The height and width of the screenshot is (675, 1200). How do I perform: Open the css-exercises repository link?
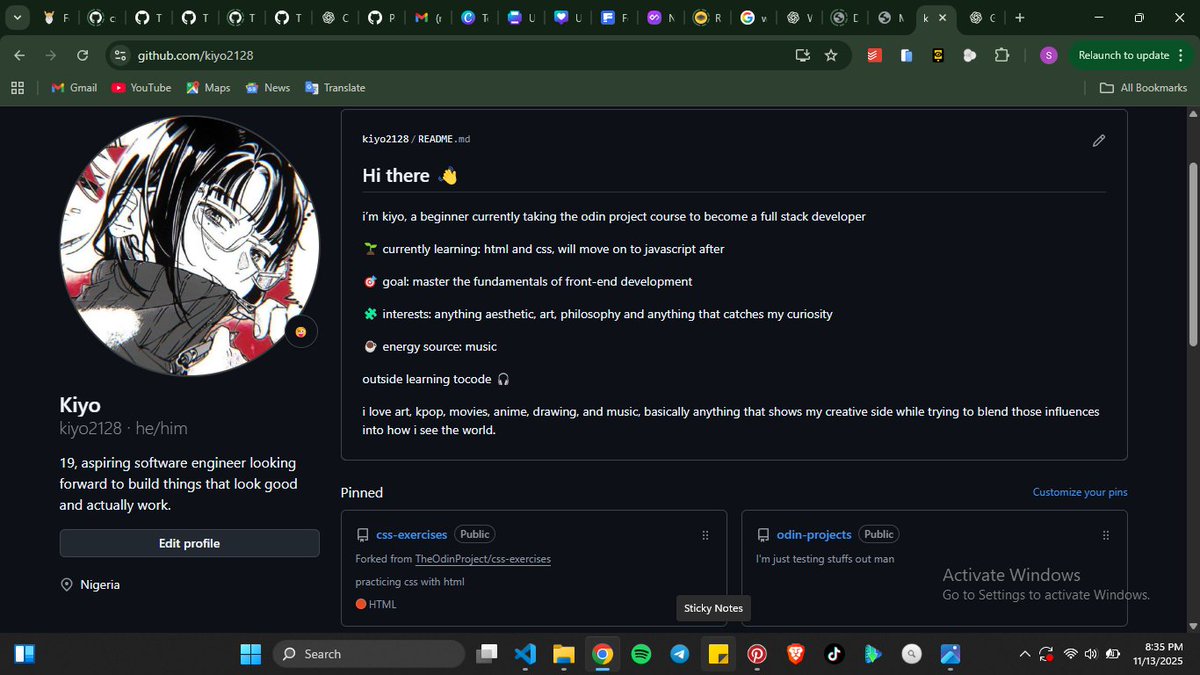coord(411,535)
